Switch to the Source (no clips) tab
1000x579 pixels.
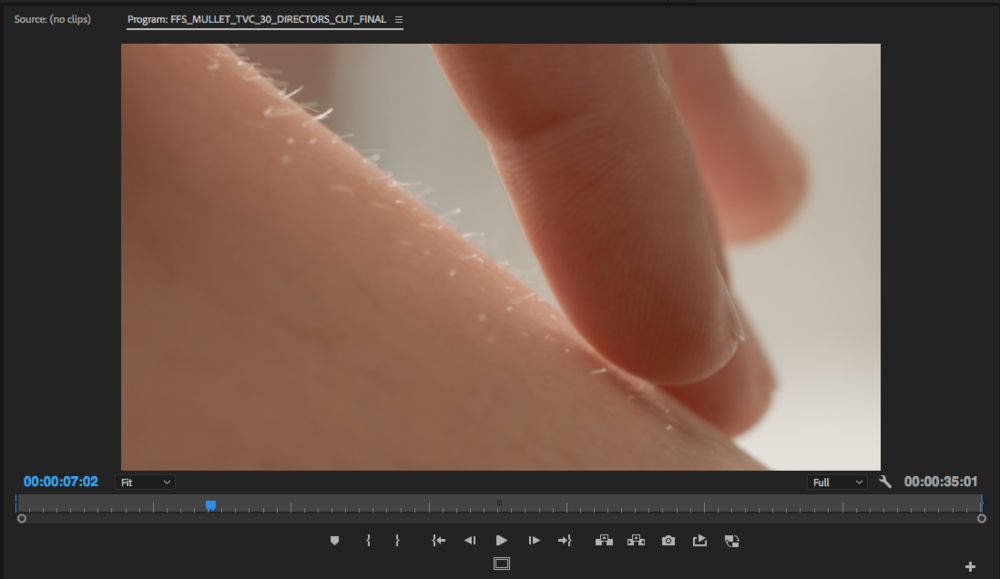point(52,20)
